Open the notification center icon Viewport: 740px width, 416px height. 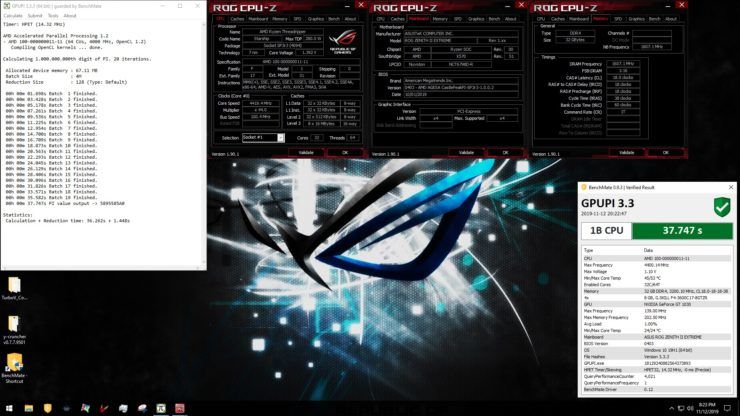727,408
